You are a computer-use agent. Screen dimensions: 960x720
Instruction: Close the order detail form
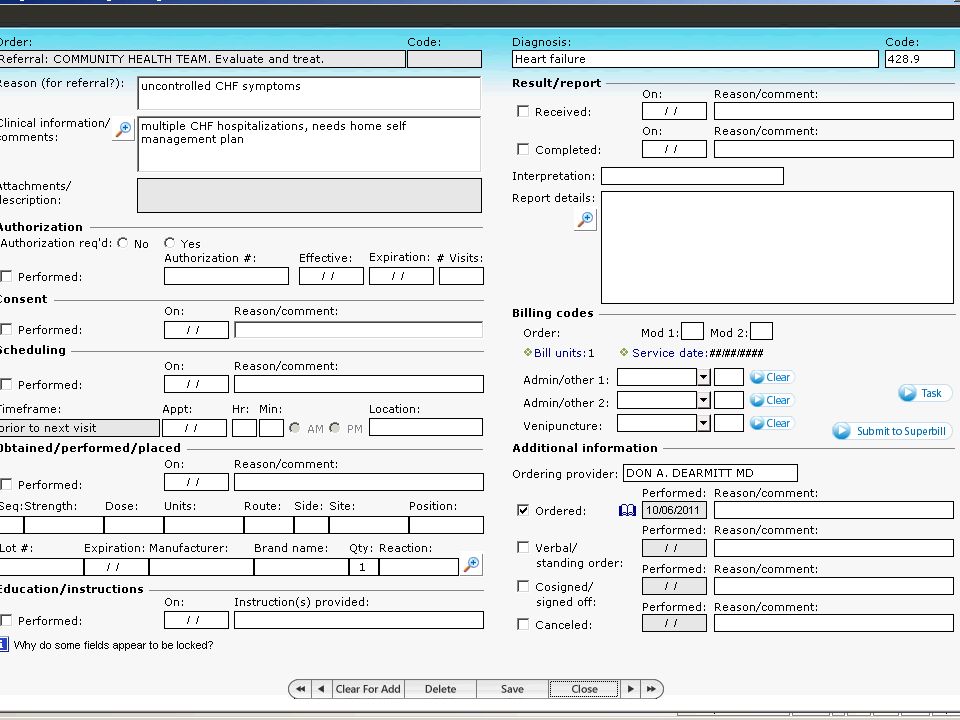(x=584, y=689)
